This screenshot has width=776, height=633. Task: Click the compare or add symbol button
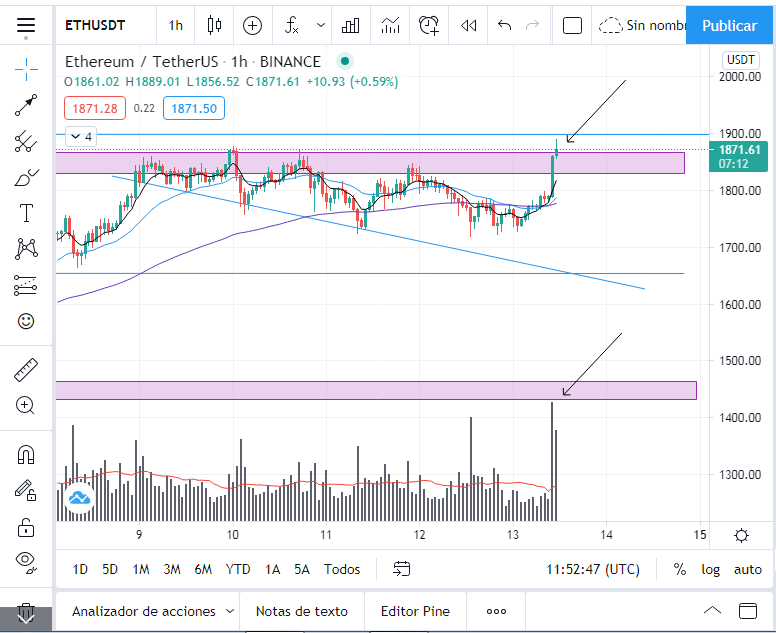pos(252,25)
